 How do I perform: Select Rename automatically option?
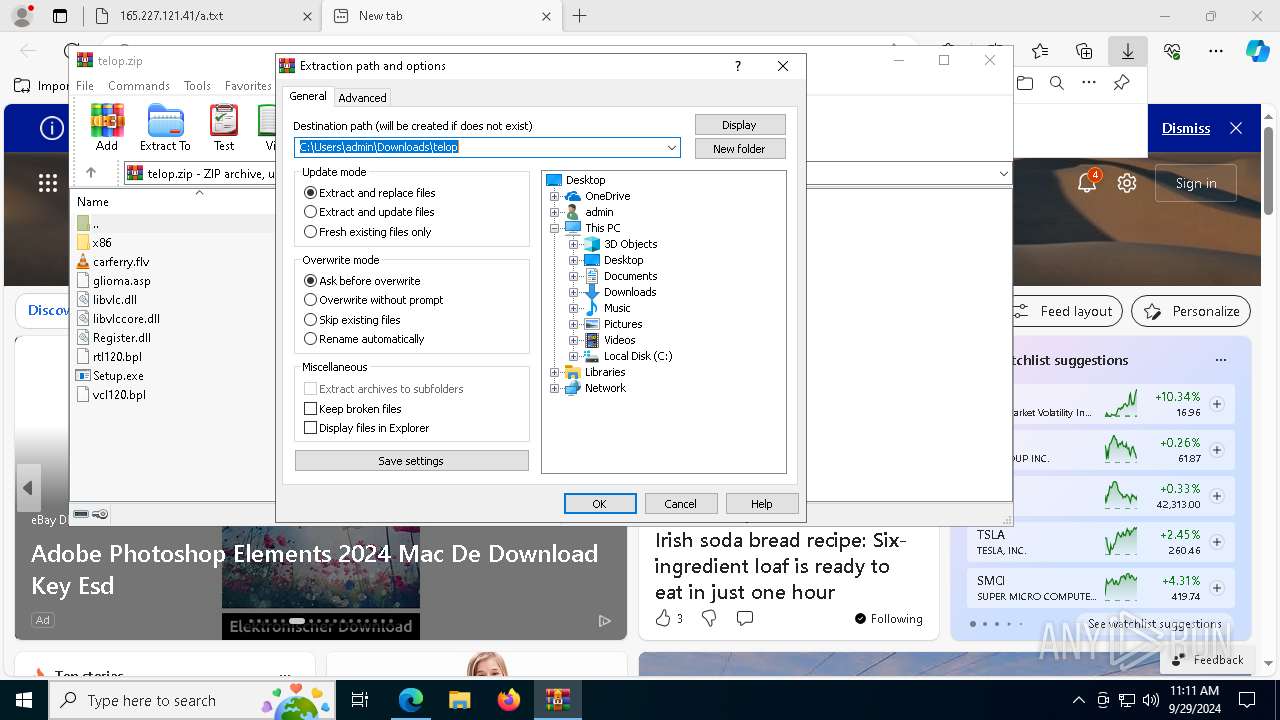pos(364,339)
